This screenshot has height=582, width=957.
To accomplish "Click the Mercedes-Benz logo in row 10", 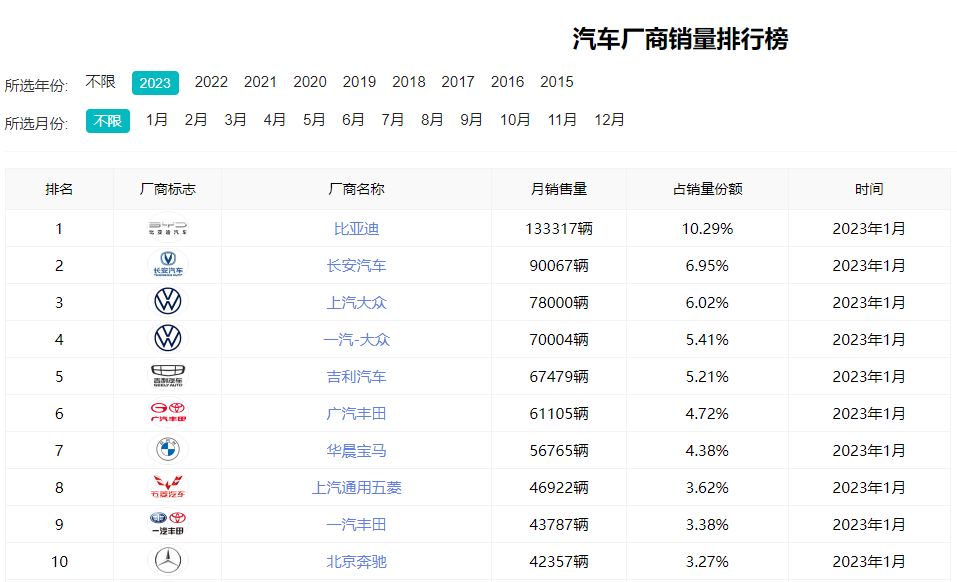I will [x=167, y=561].
